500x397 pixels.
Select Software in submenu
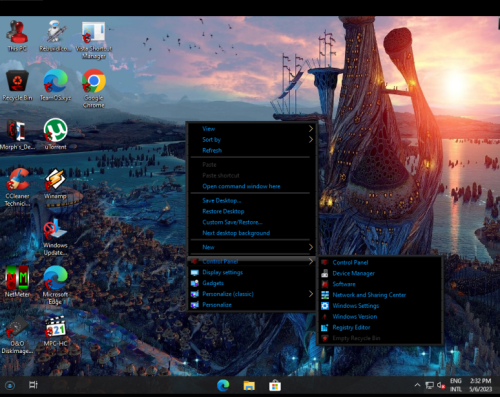pos(380,284)
